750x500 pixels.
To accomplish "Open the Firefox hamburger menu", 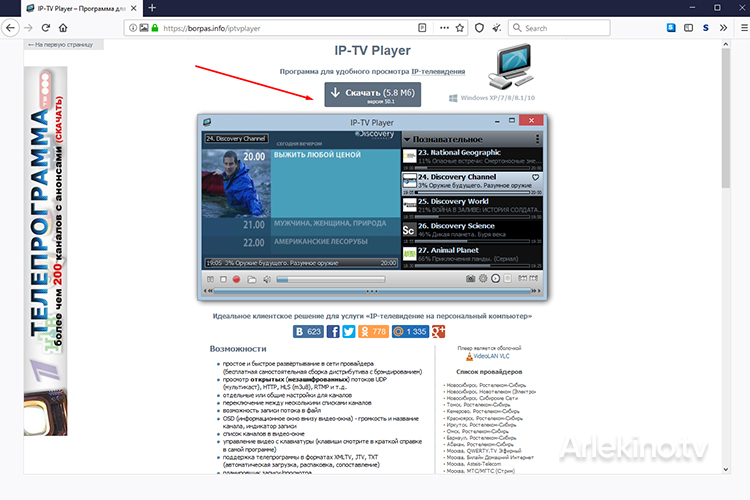I will coord(744,28).
